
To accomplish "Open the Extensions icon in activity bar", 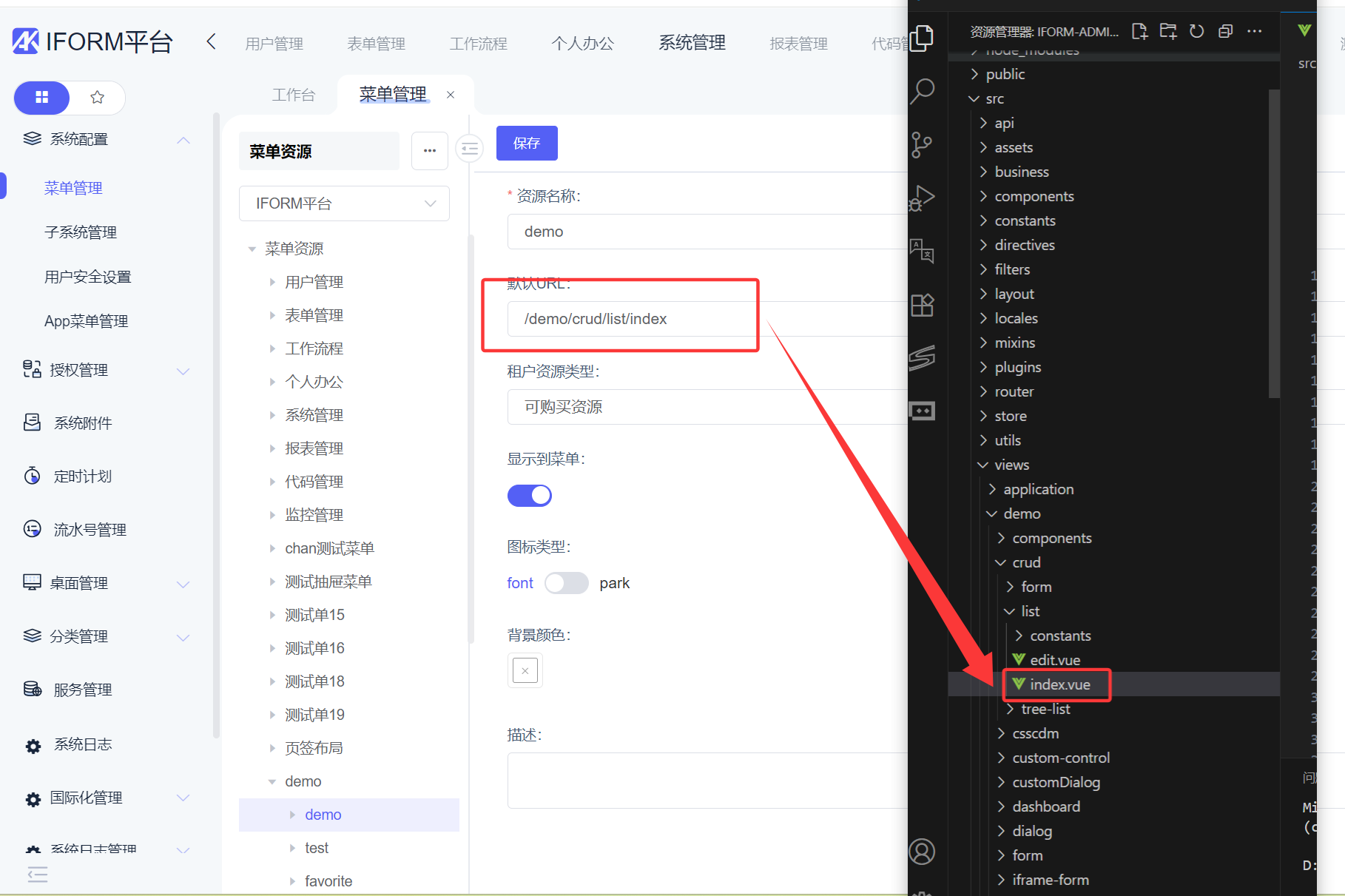I will 923,305.
